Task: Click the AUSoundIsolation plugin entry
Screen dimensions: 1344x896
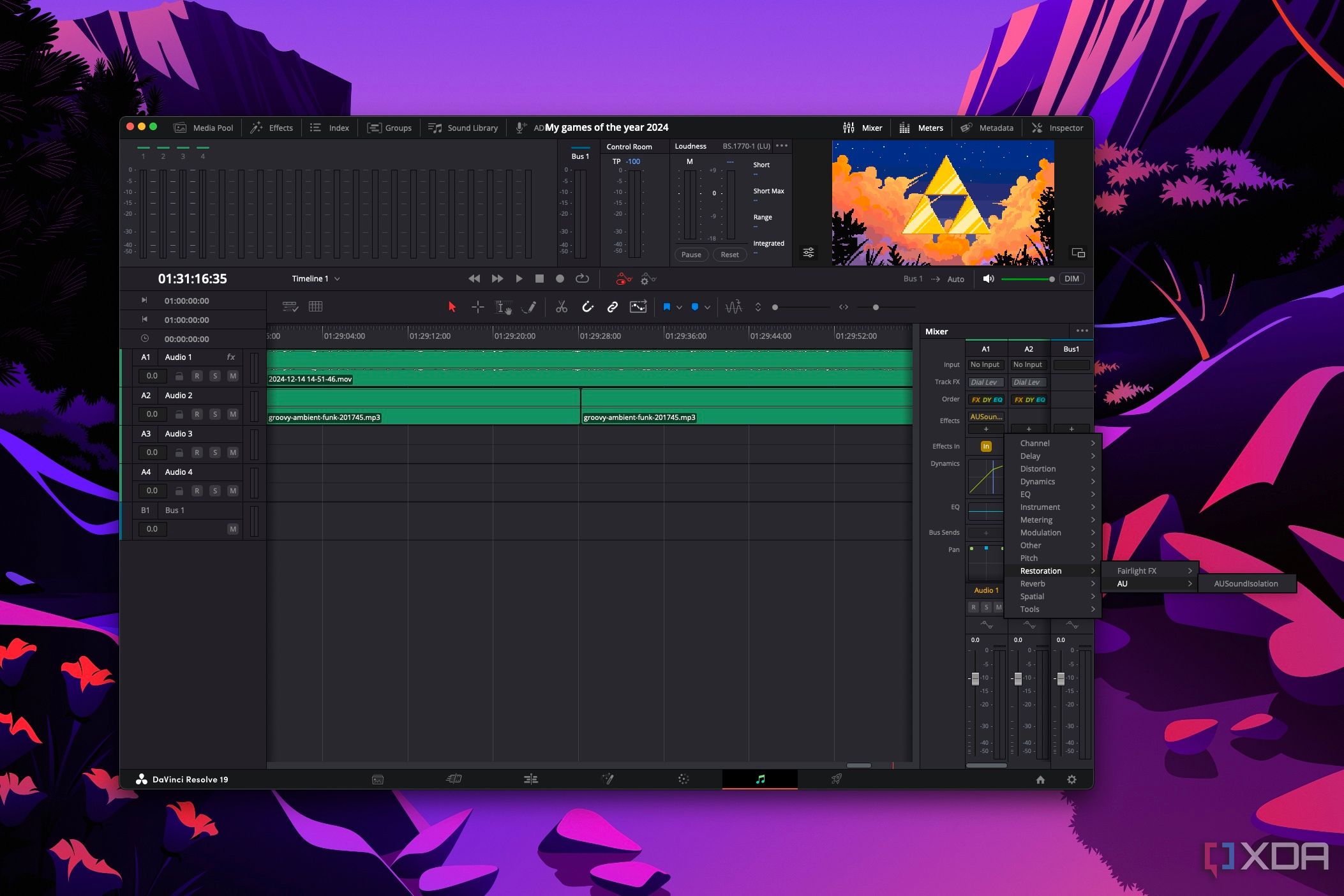Action: [1245, 583]
